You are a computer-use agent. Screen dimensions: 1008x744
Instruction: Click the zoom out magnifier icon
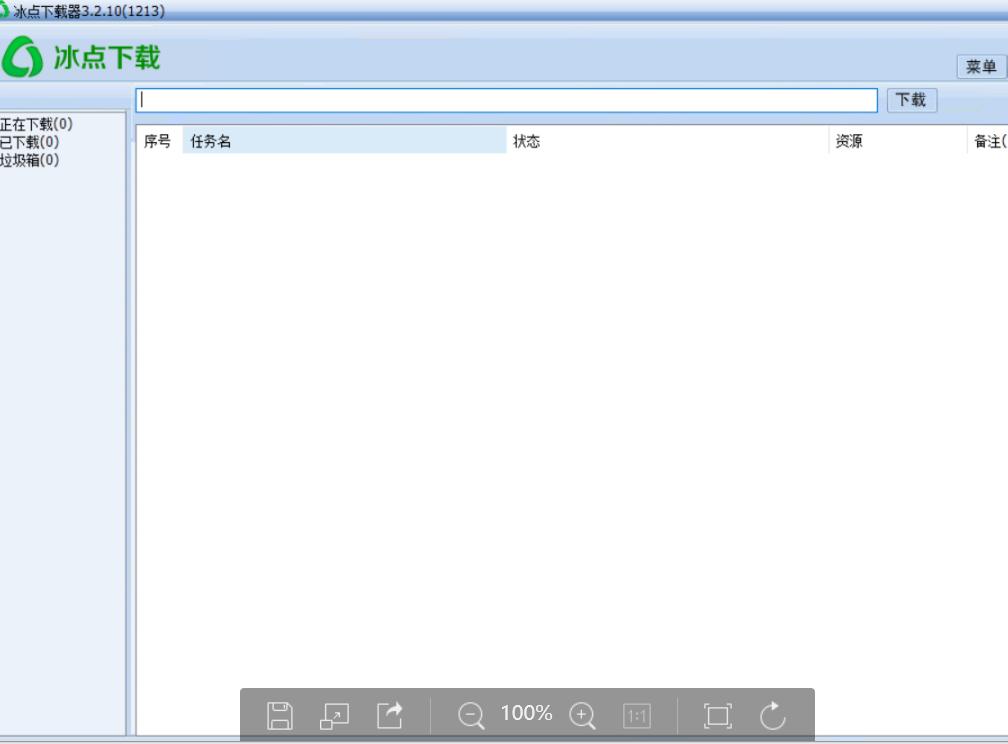(471, 716)
